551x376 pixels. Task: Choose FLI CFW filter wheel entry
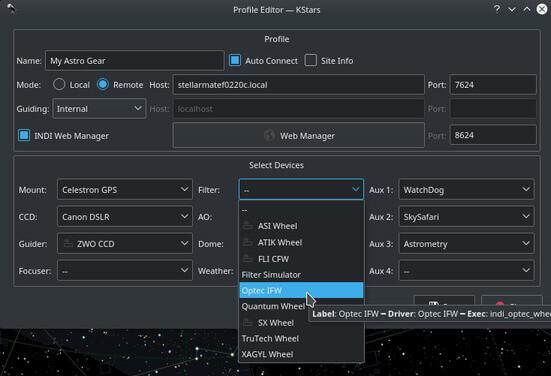[301, 259]
